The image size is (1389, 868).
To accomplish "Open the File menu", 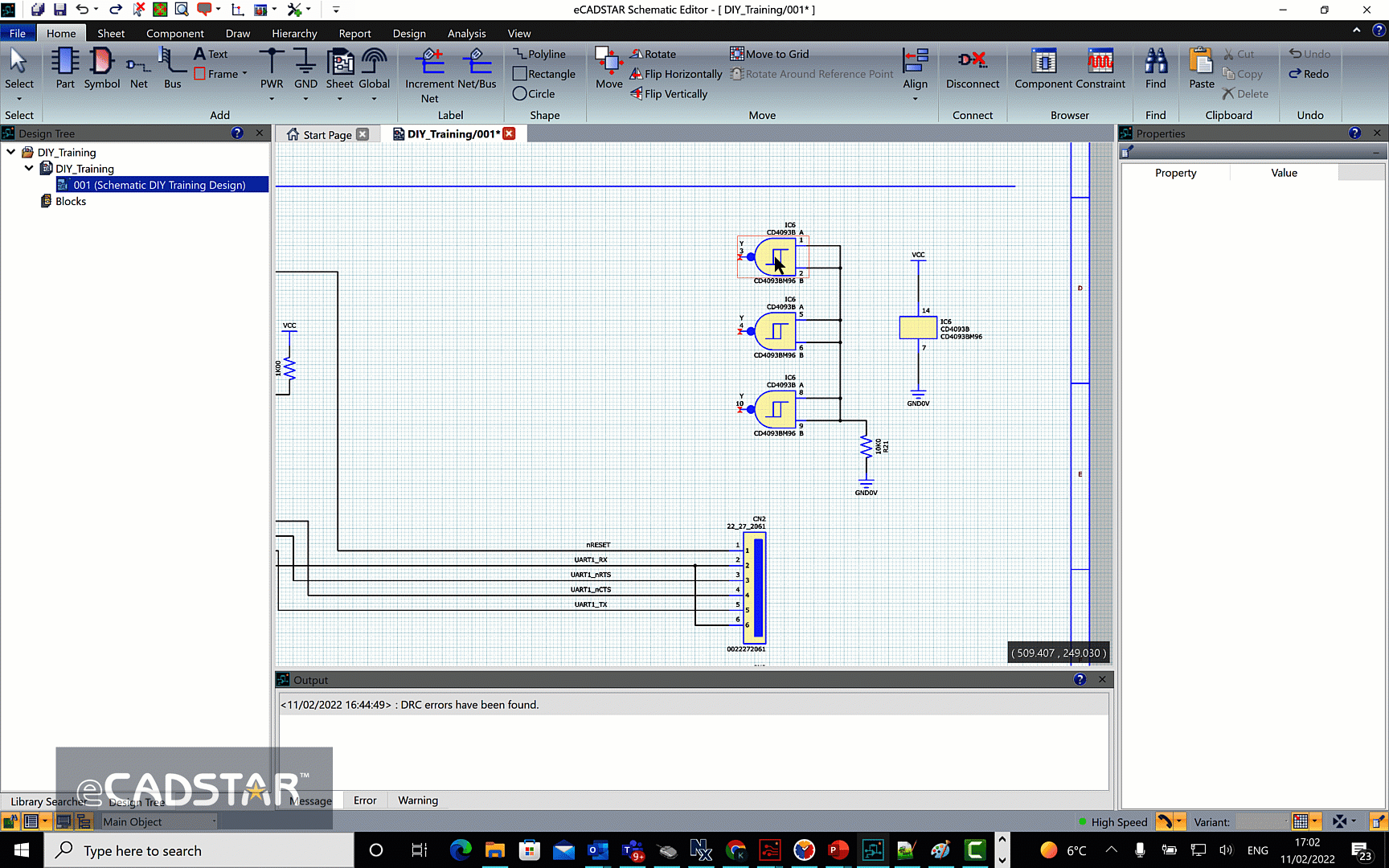I will tap(18, 33).
